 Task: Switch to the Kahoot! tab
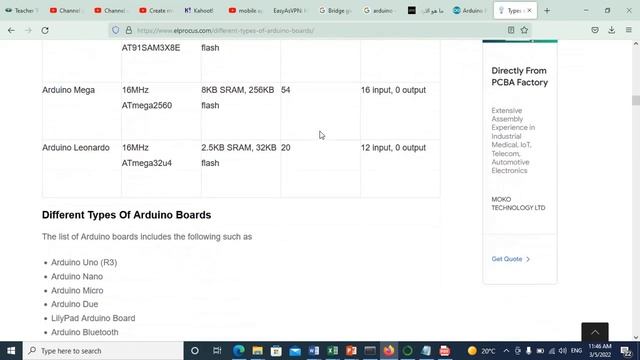click(200, 11)
